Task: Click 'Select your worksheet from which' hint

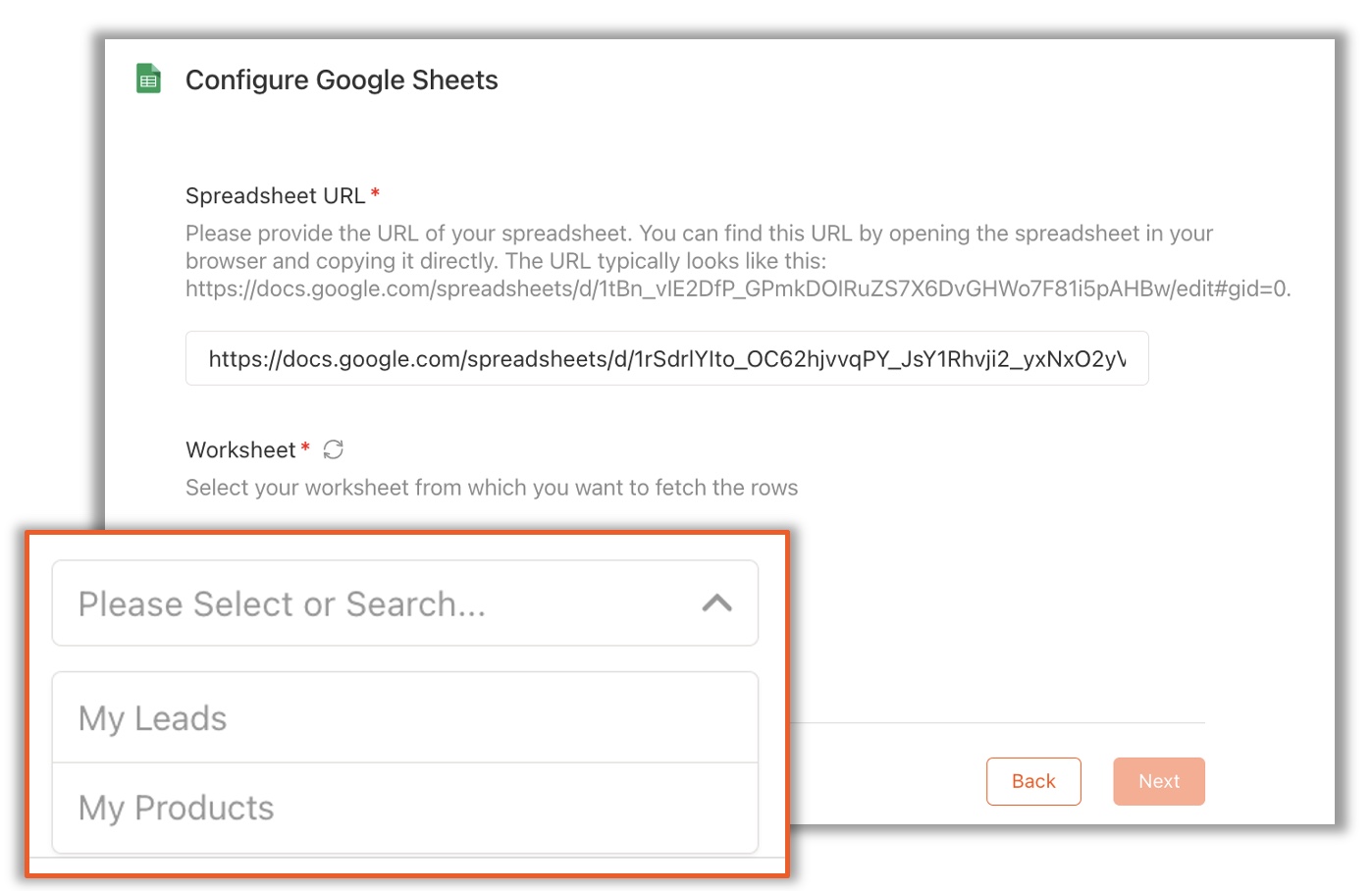Action: [492, 488]
